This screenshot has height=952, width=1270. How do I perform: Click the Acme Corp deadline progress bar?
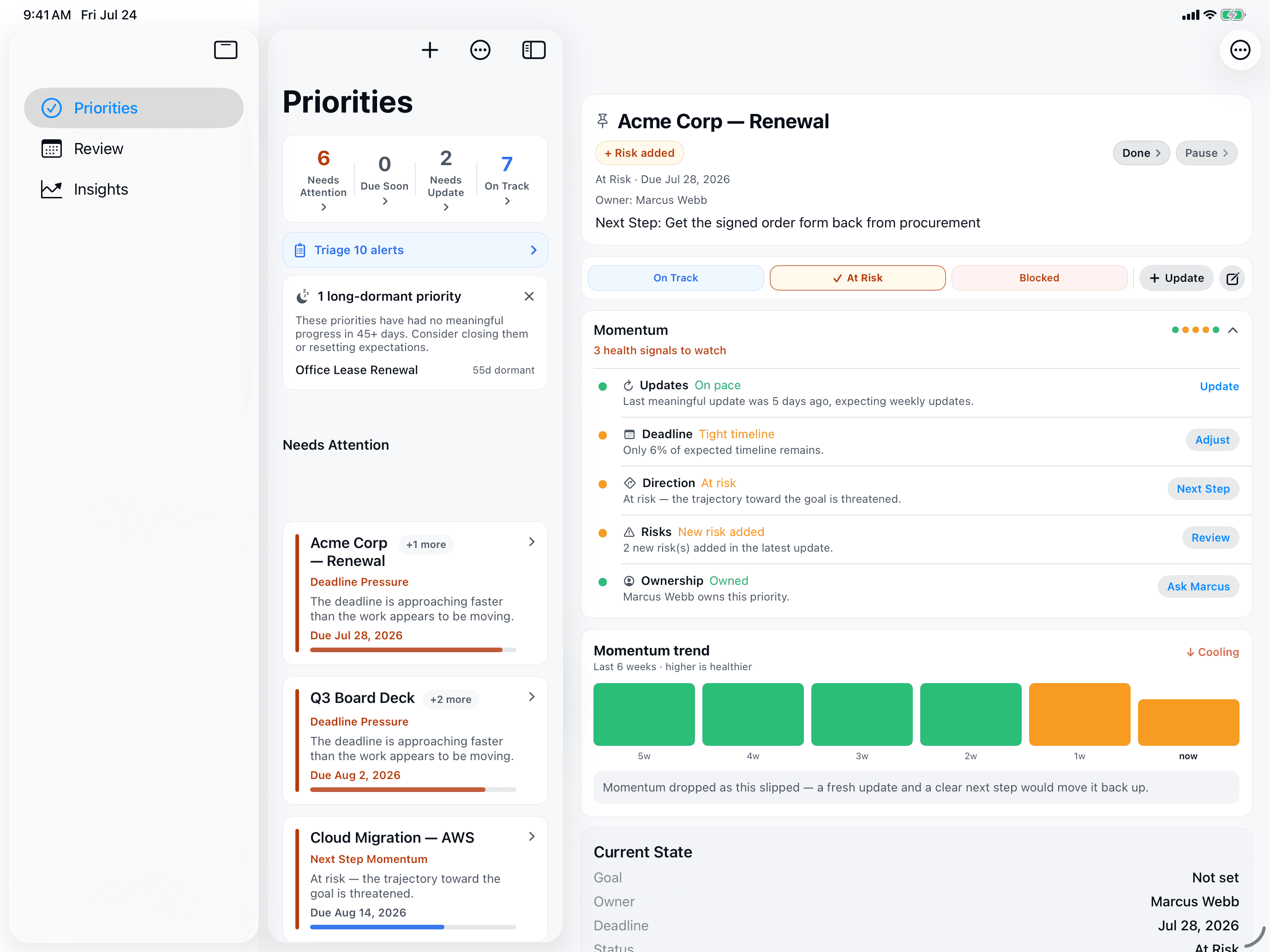(413, 650)
